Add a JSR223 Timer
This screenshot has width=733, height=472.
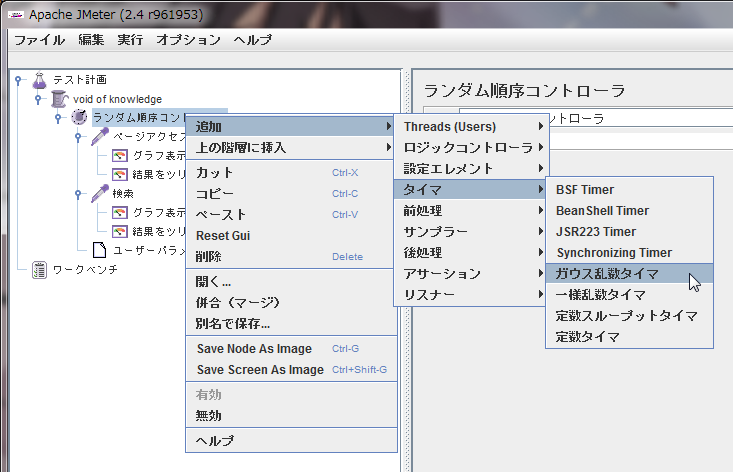(629, 232)
